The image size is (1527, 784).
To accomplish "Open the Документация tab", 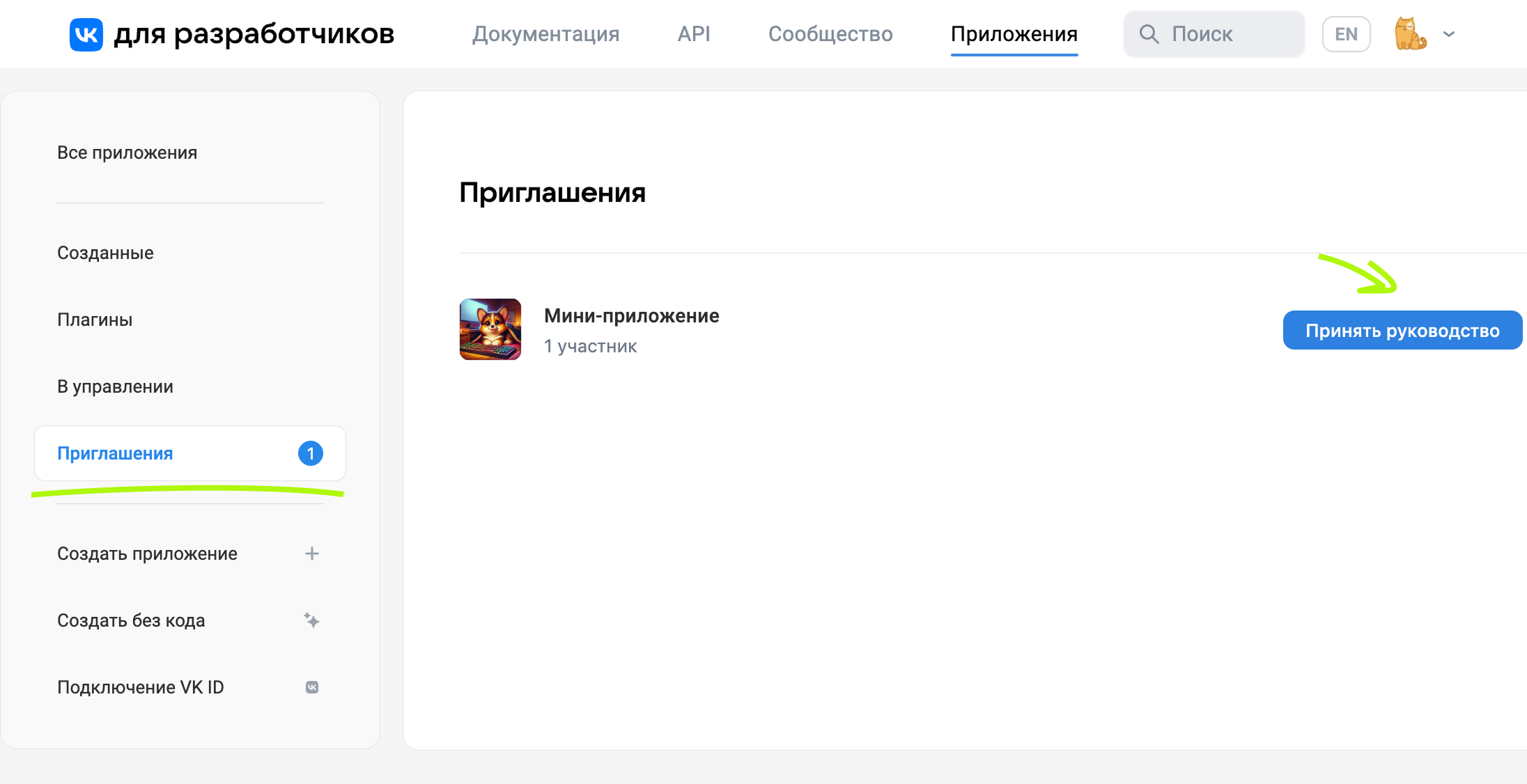I will tap(545, 34).
